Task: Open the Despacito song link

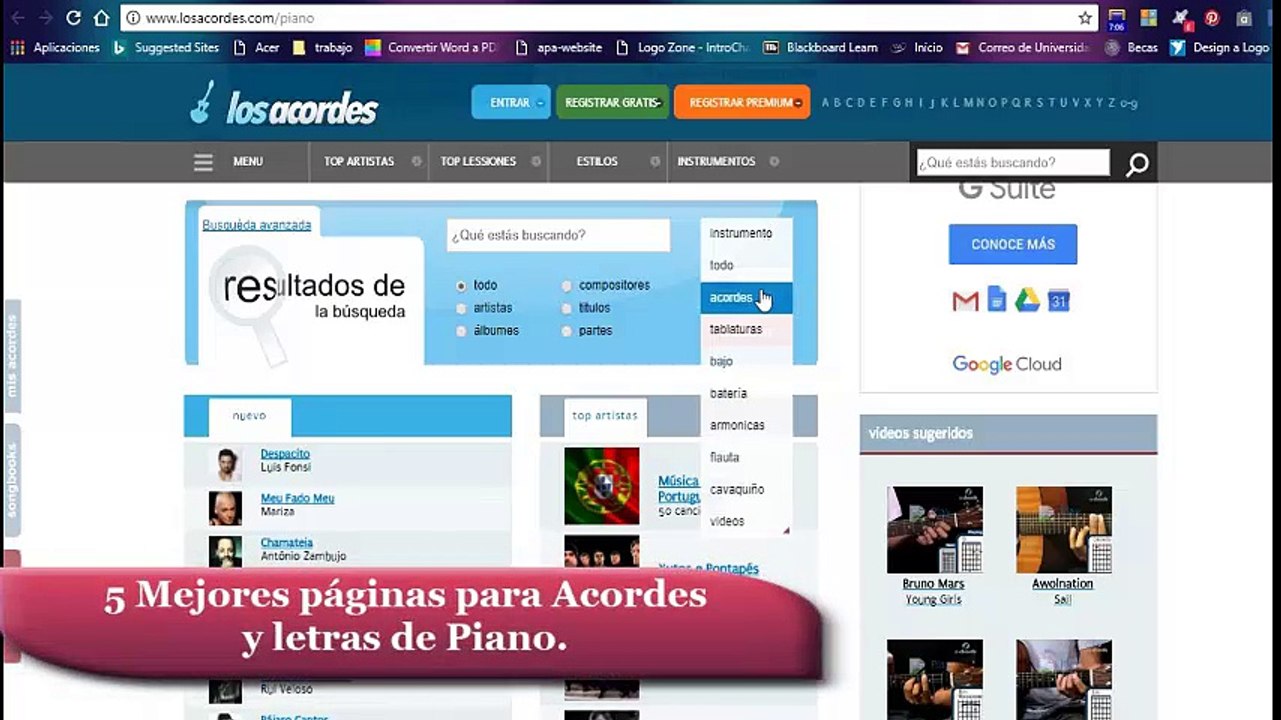Action: pyautogui.click(x=285, y=454)
